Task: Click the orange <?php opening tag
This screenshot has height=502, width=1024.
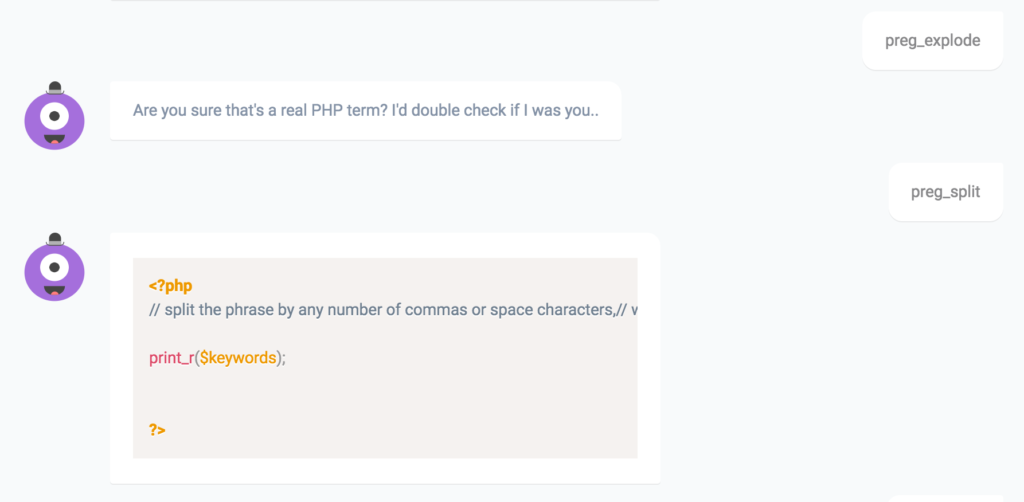Action: (170, 286)
